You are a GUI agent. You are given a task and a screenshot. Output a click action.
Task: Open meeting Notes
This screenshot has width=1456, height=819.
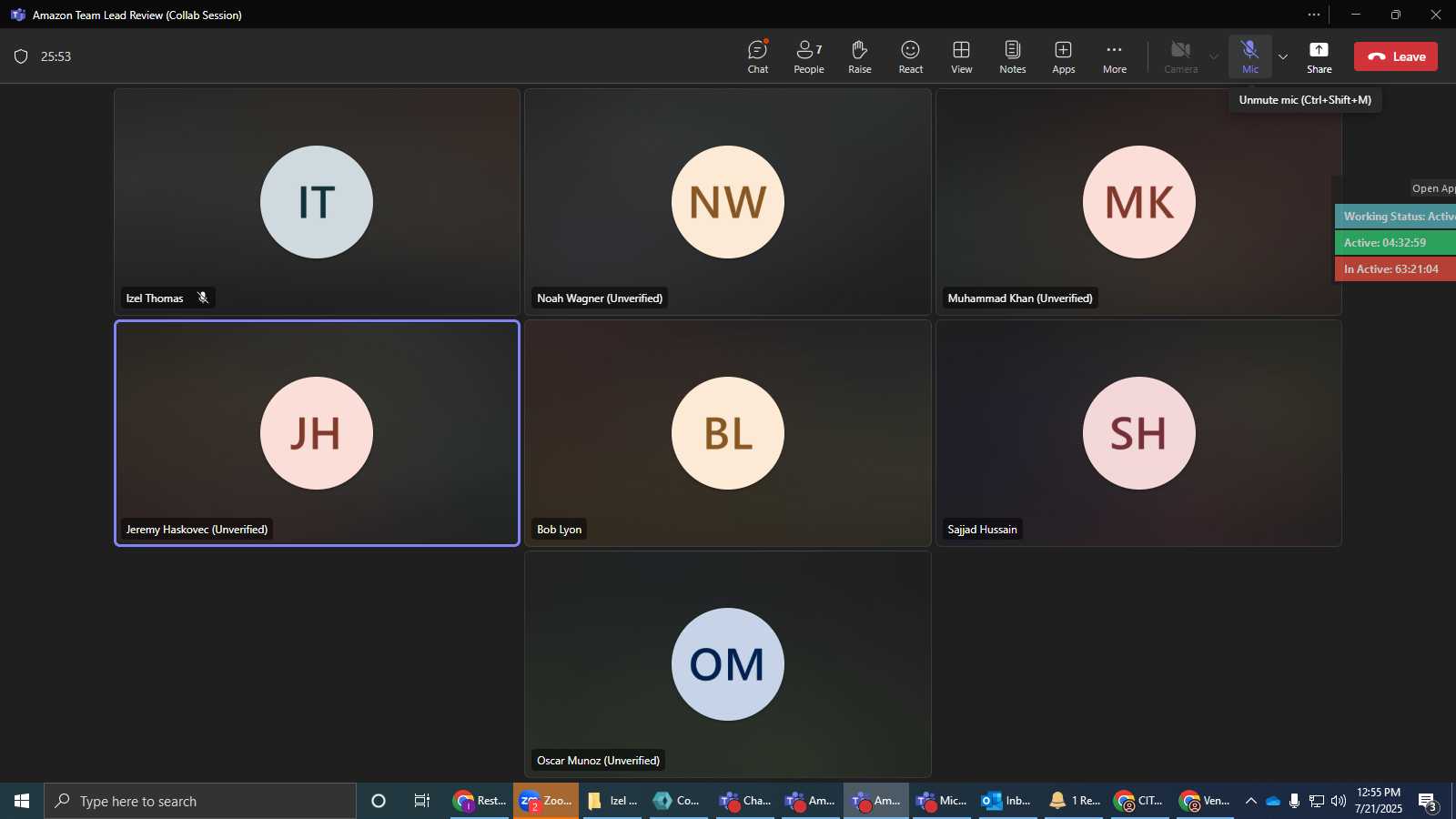(x=1013, y=56)
